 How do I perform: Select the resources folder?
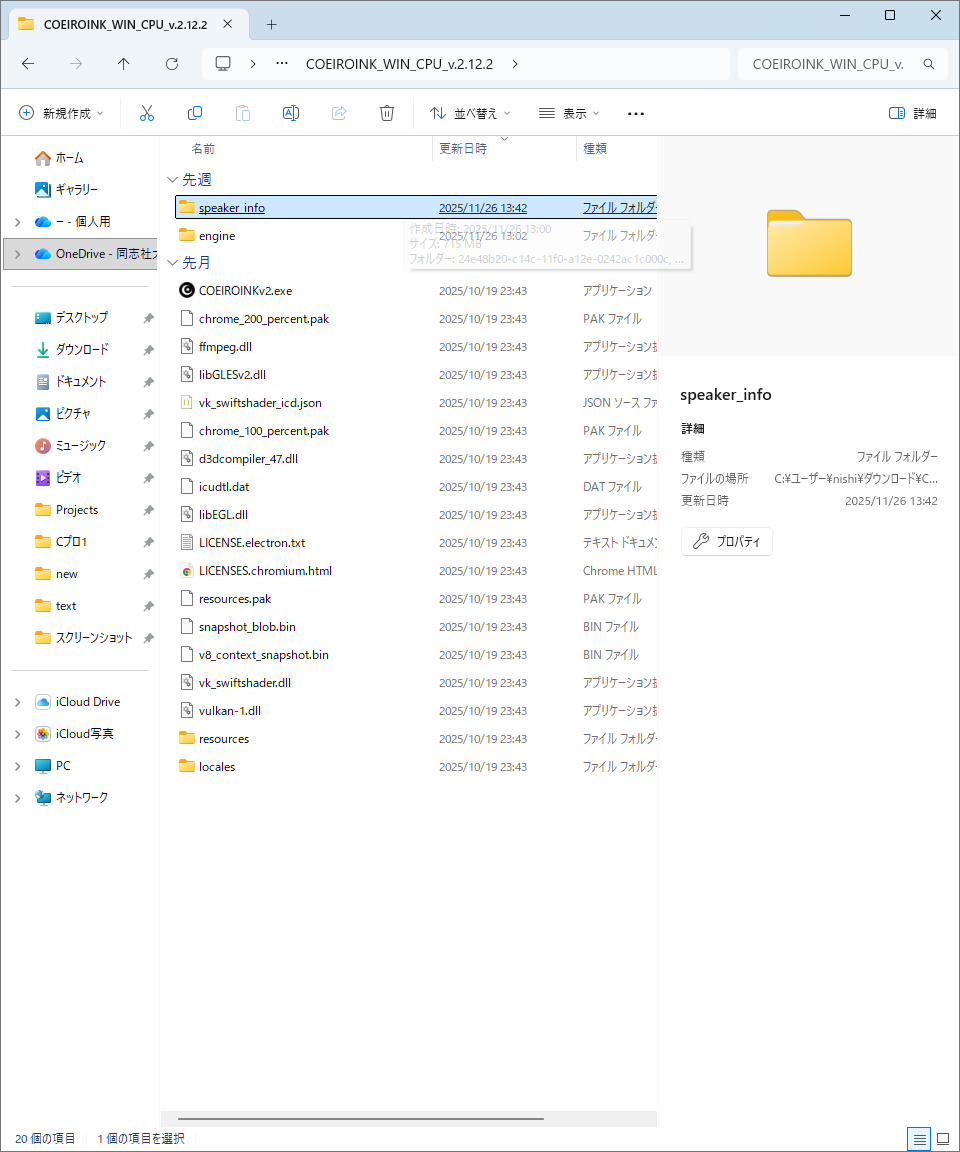pyautogui.click(x=416, y=739)
